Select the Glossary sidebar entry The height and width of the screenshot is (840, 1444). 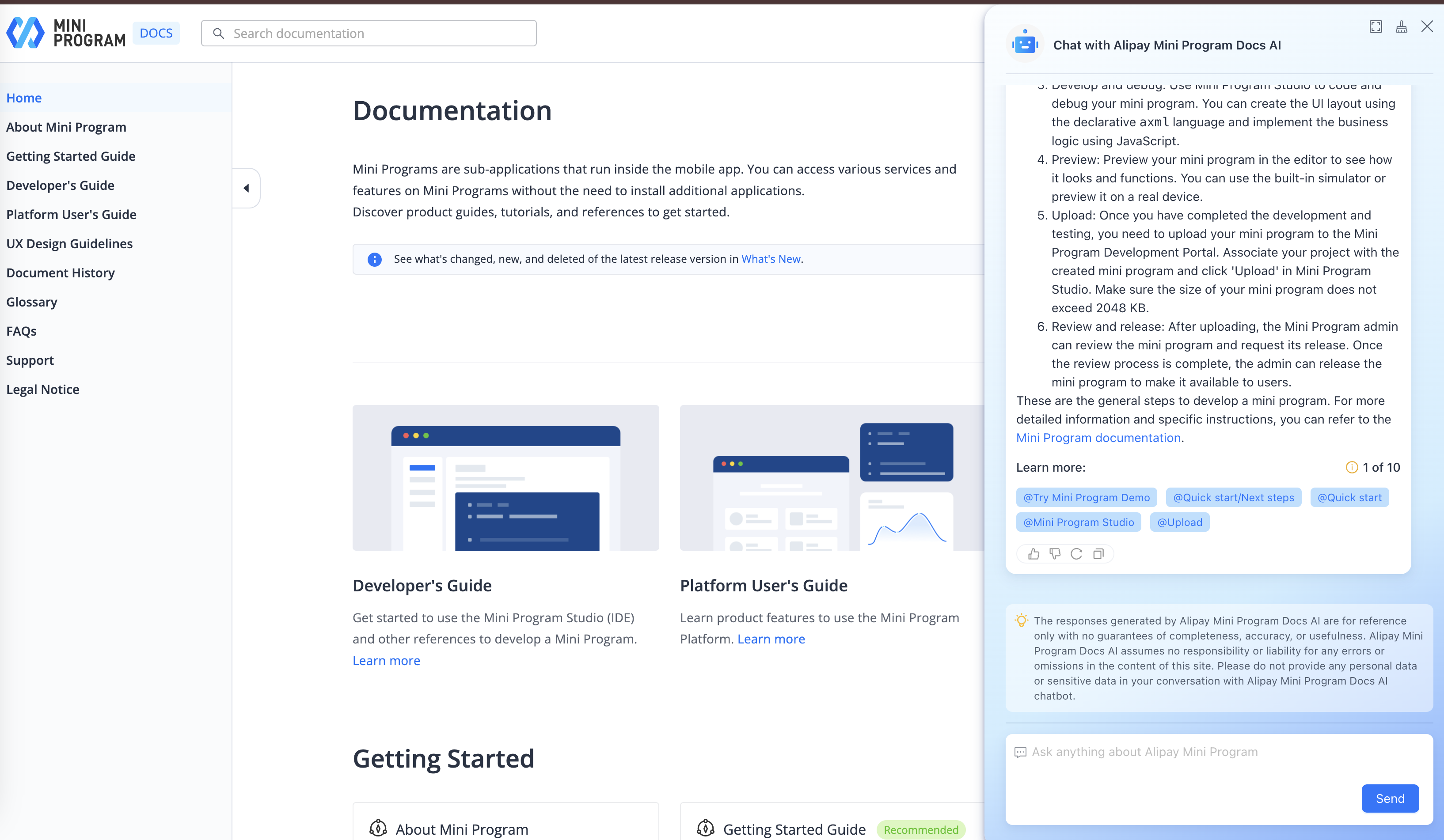click(31, 303)
